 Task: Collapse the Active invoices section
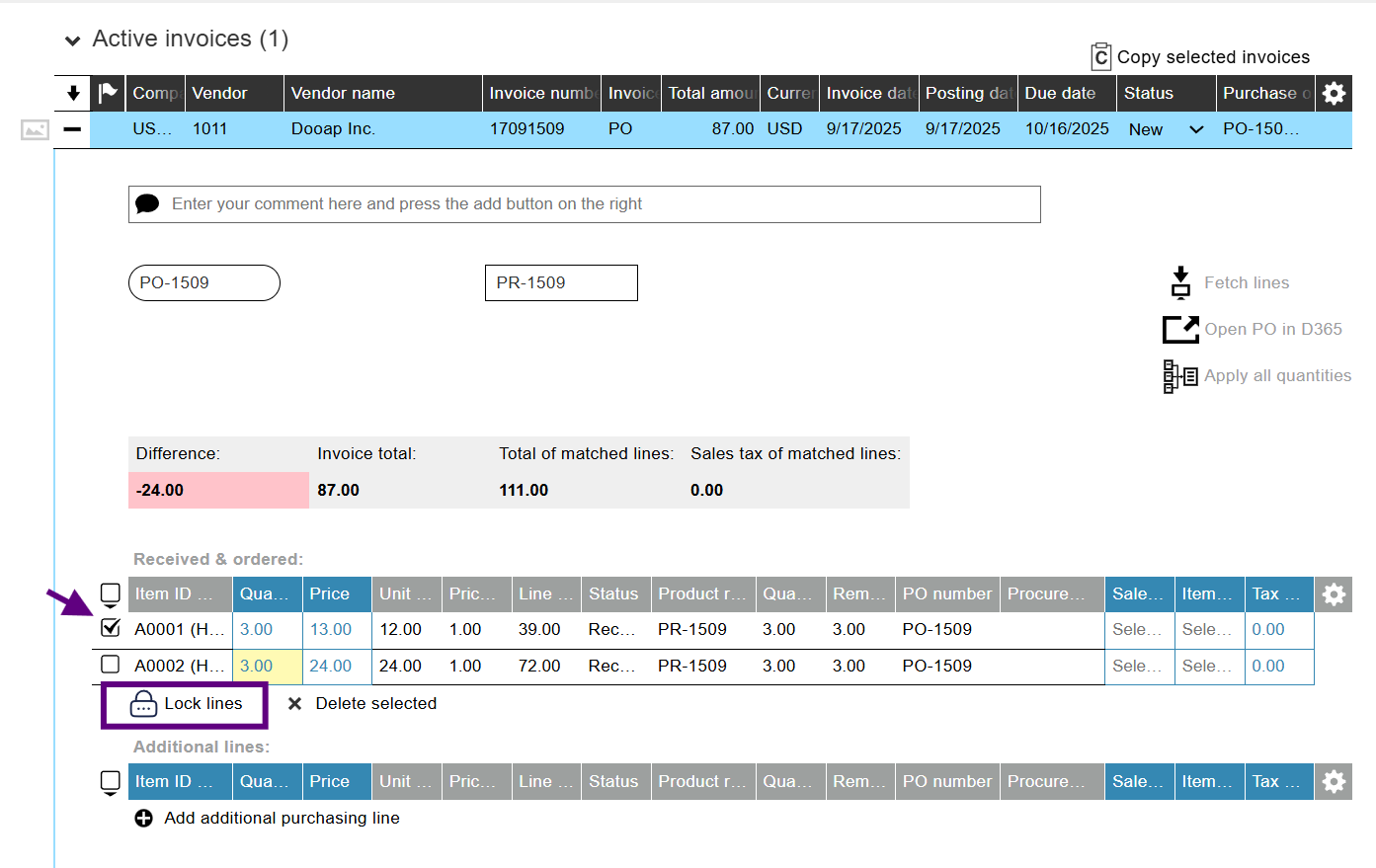72,40
